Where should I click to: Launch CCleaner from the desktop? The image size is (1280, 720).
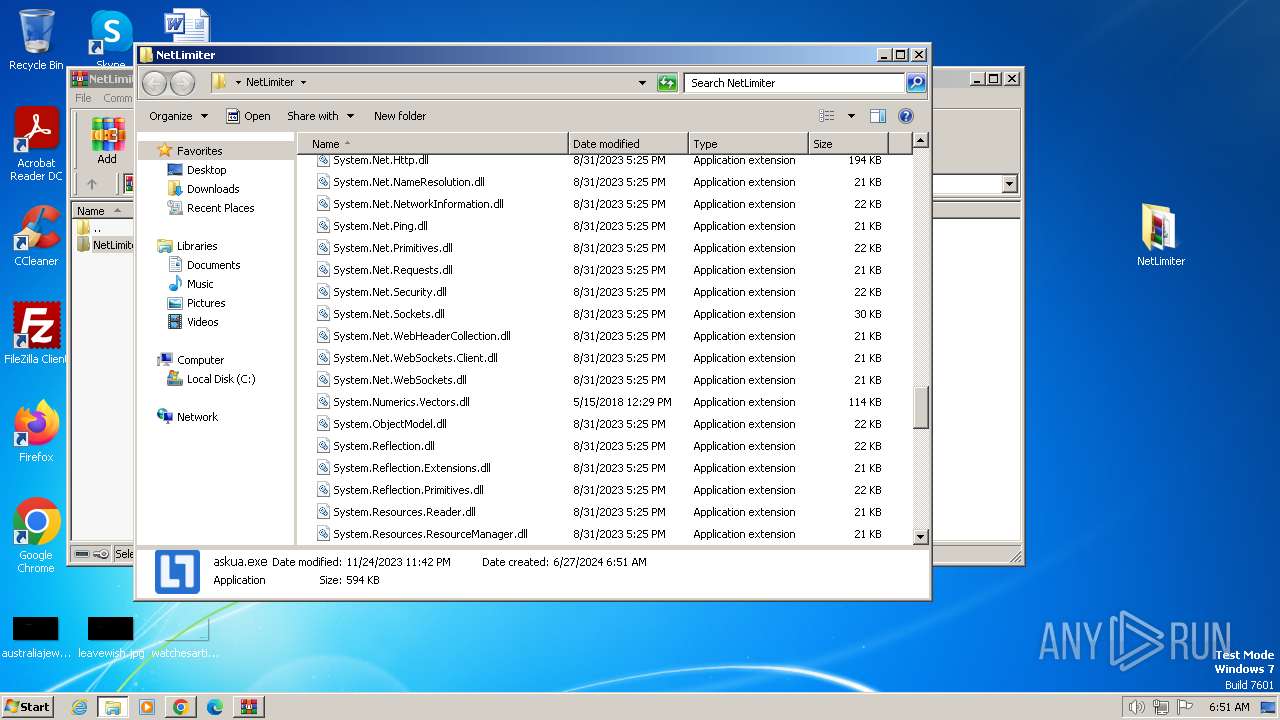(x=36, y=236)
